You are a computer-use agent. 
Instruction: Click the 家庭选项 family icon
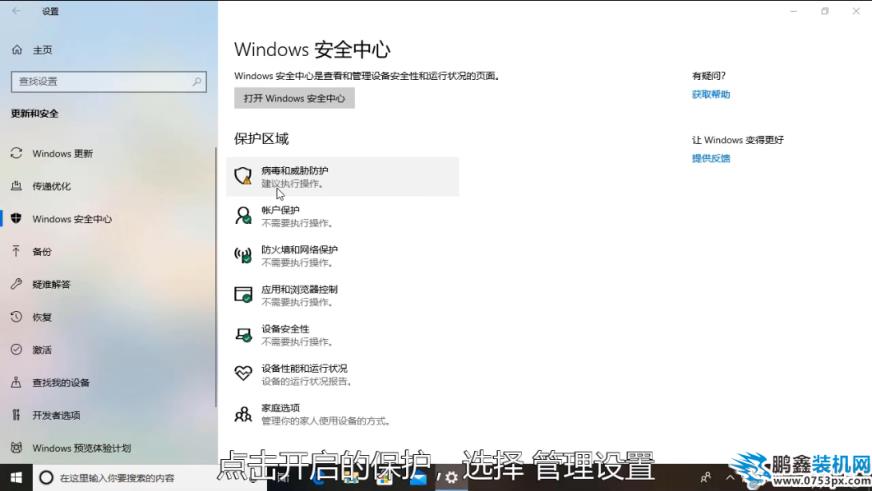[243, 414]
